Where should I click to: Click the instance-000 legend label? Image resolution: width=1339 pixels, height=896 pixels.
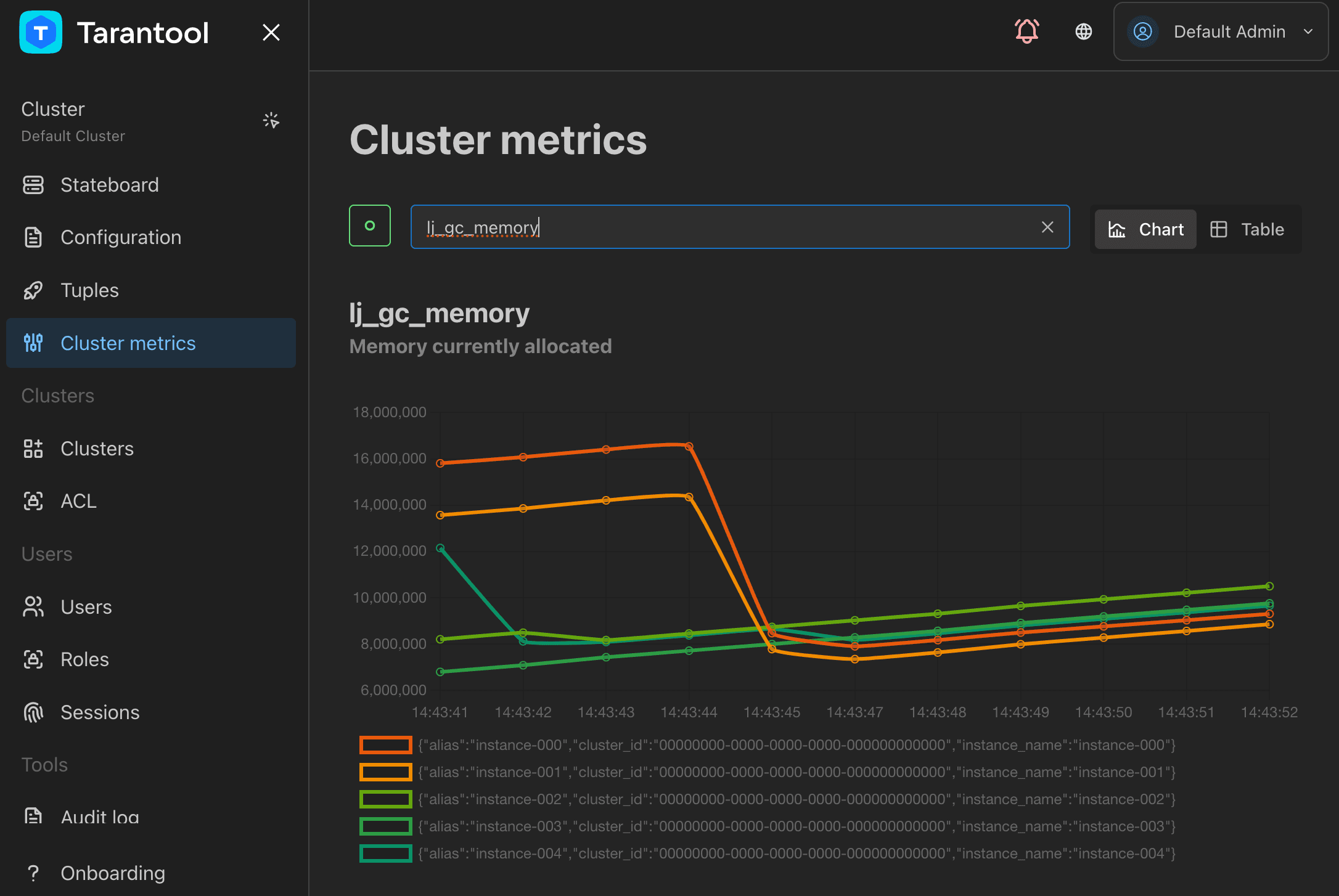pos(797,745)
